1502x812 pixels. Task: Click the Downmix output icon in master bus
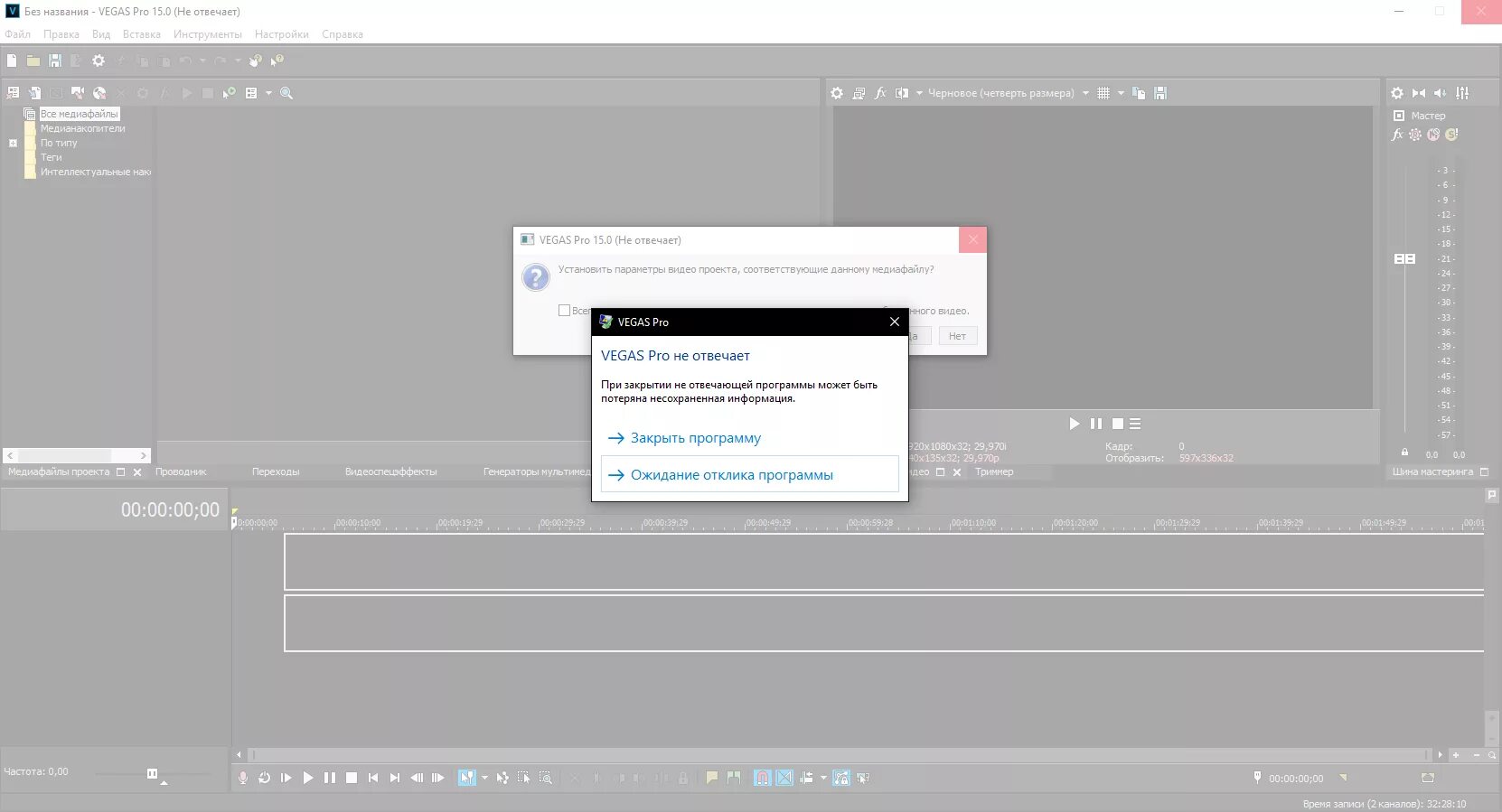pyautogui.click(x=1419, y=93)
